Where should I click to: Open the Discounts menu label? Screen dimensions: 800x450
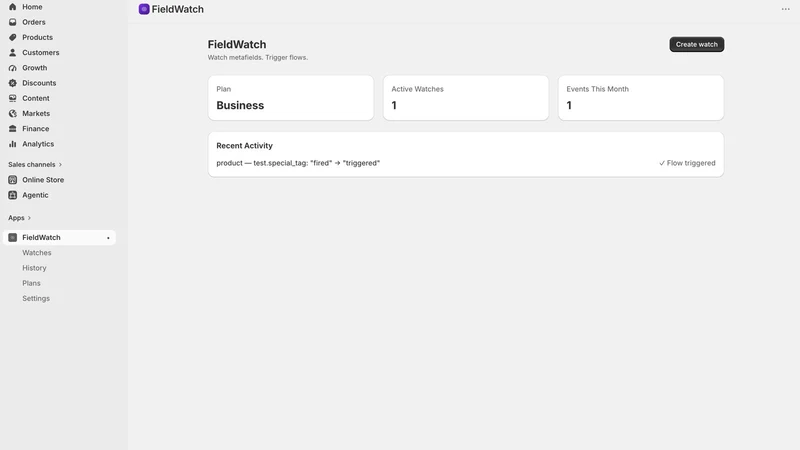coord(39,83)
